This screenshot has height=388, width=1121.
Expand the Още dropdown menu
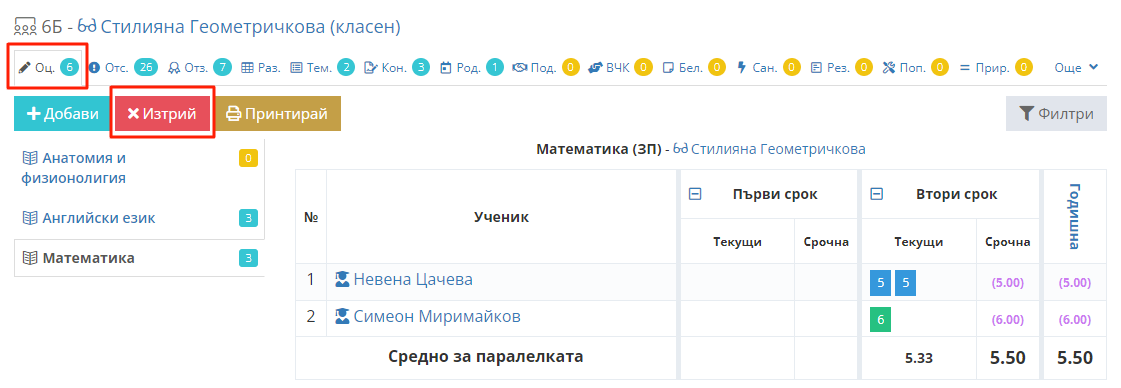coord(1076,68)
